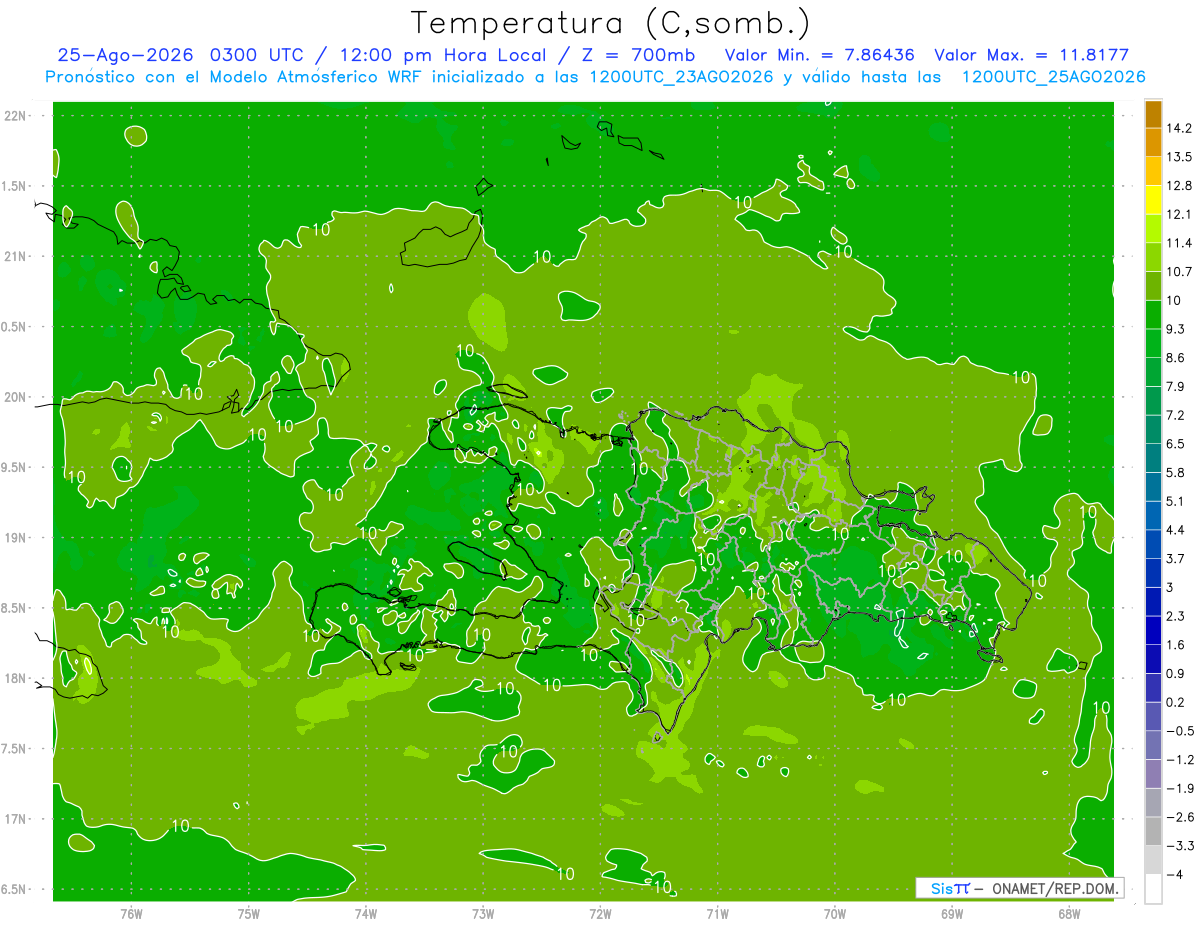Viewport: 1200px width, 927px height.
Task: Click the 75W longitude axis label
Action: [x=249, y=914]
